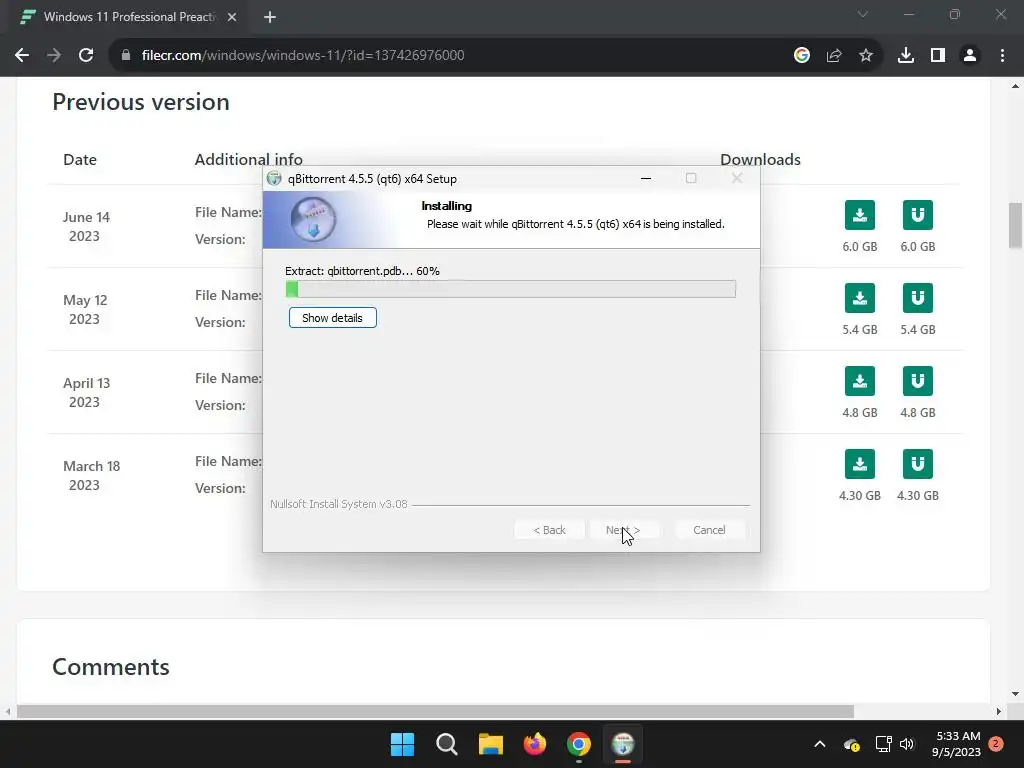Click the direct download icon for May 12 2023
Image resolution: width=1024 pixels, height=768 pixels.
[x=859, y=298]
